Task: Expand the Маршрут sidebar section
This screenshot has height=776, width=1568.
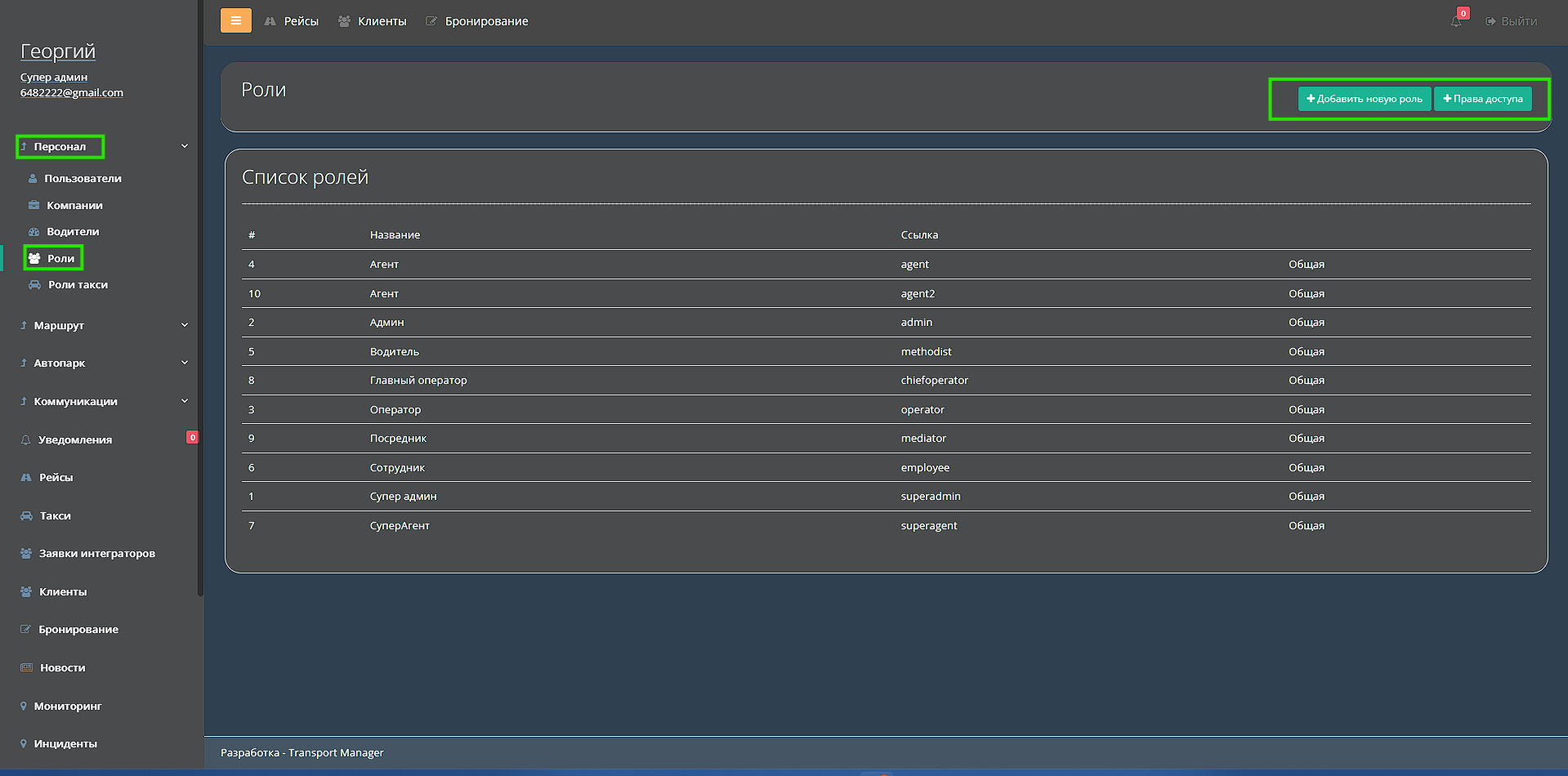Action: 185,325
